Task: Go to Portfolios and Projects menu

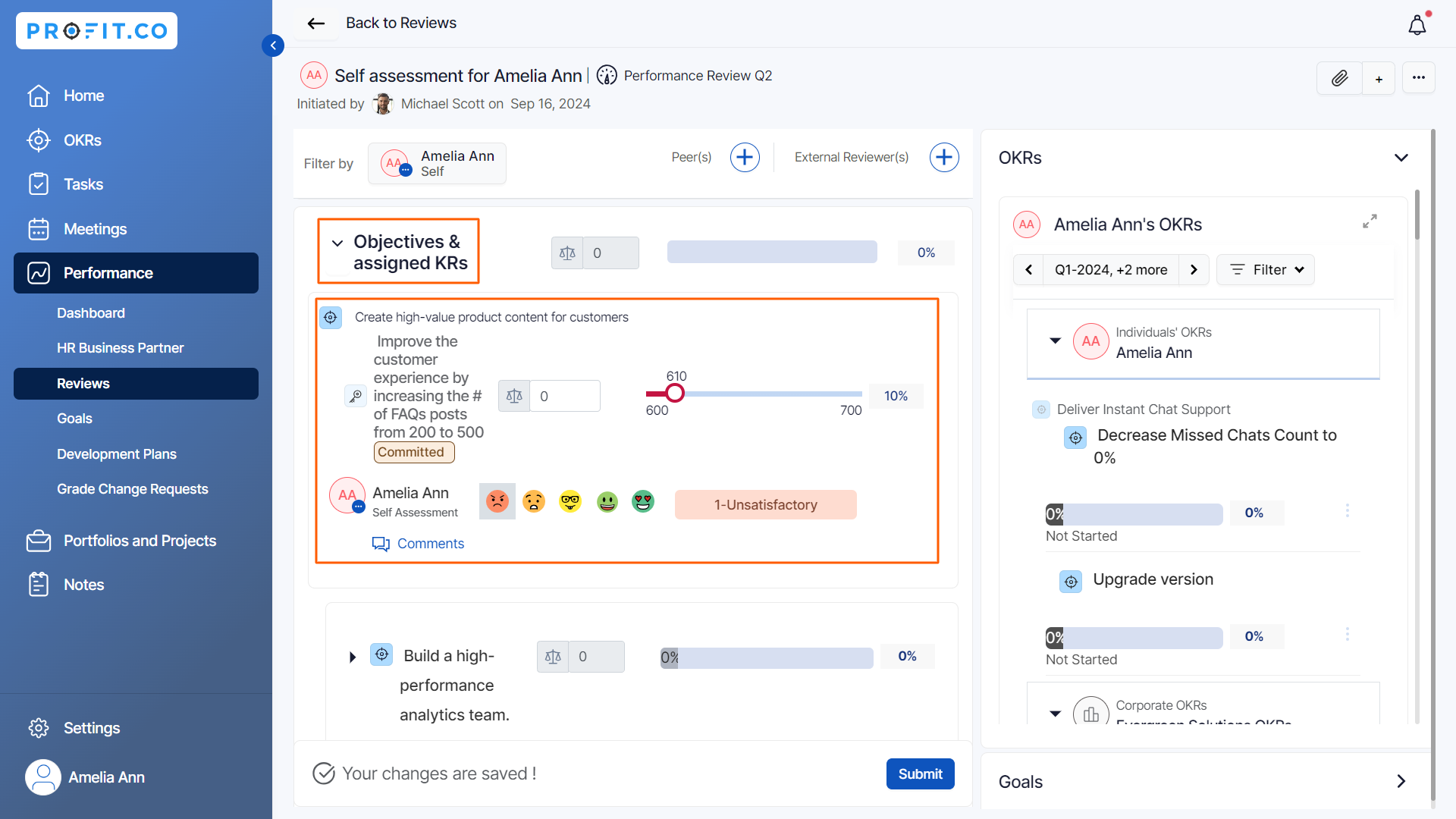Action: [140, 541]
